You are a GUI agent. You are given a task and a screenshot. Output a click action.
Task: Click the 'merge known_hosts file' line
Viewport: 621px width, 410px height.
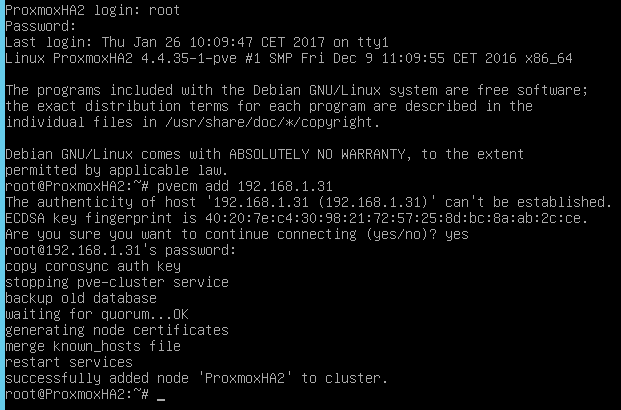pyautogui.click(x=93, y=345)
